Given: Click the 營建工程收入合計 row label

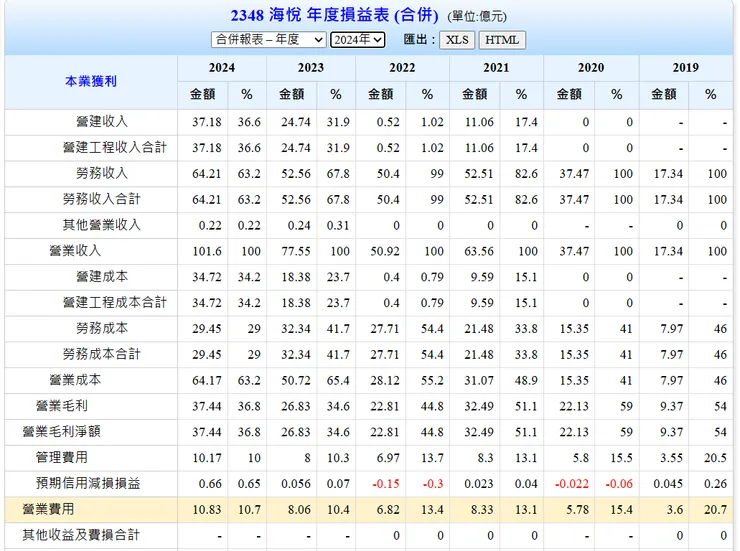Looking at the screenshot, I should [x=115, y=148].
